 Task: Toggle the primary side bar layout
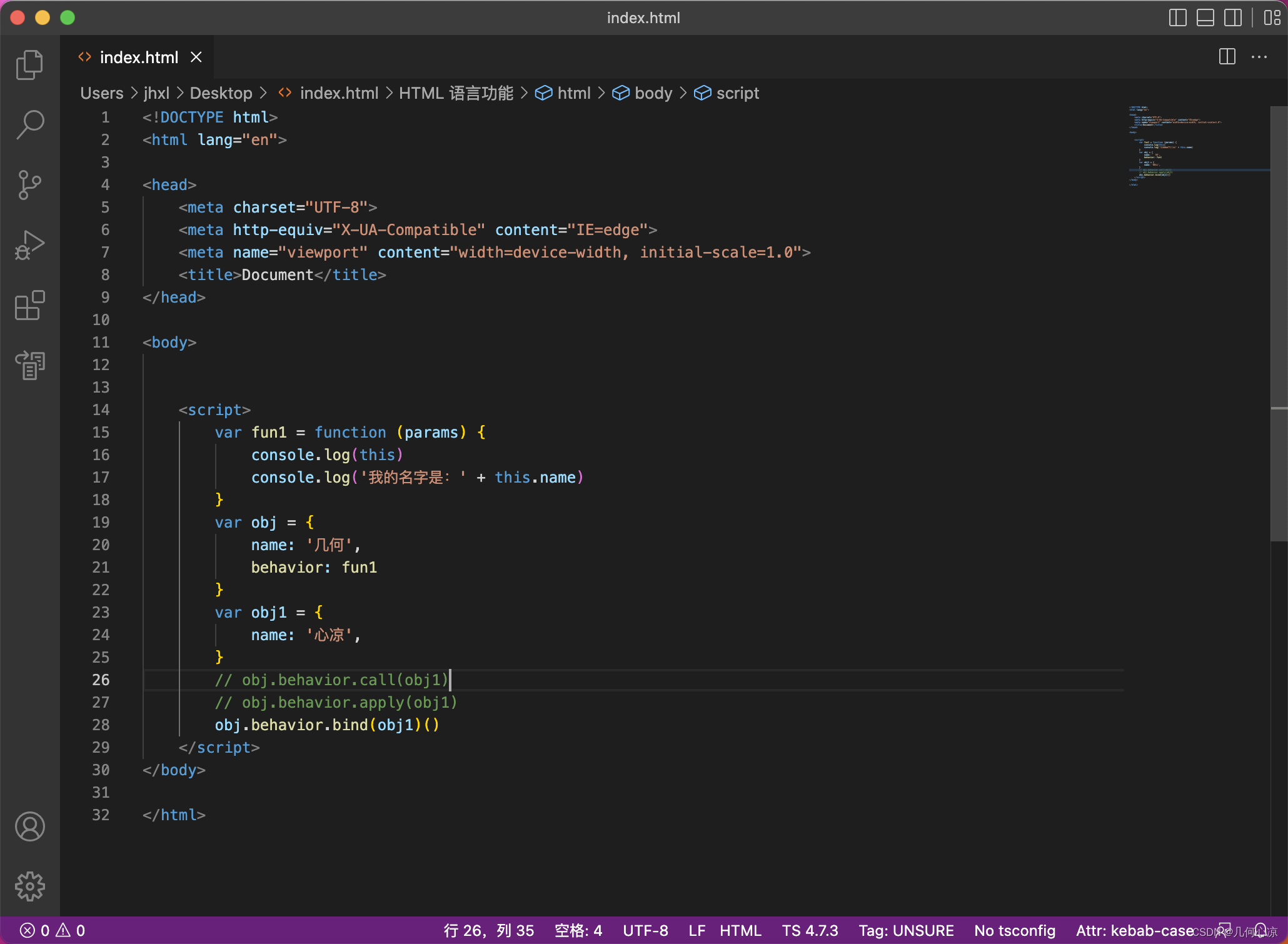1177,18
